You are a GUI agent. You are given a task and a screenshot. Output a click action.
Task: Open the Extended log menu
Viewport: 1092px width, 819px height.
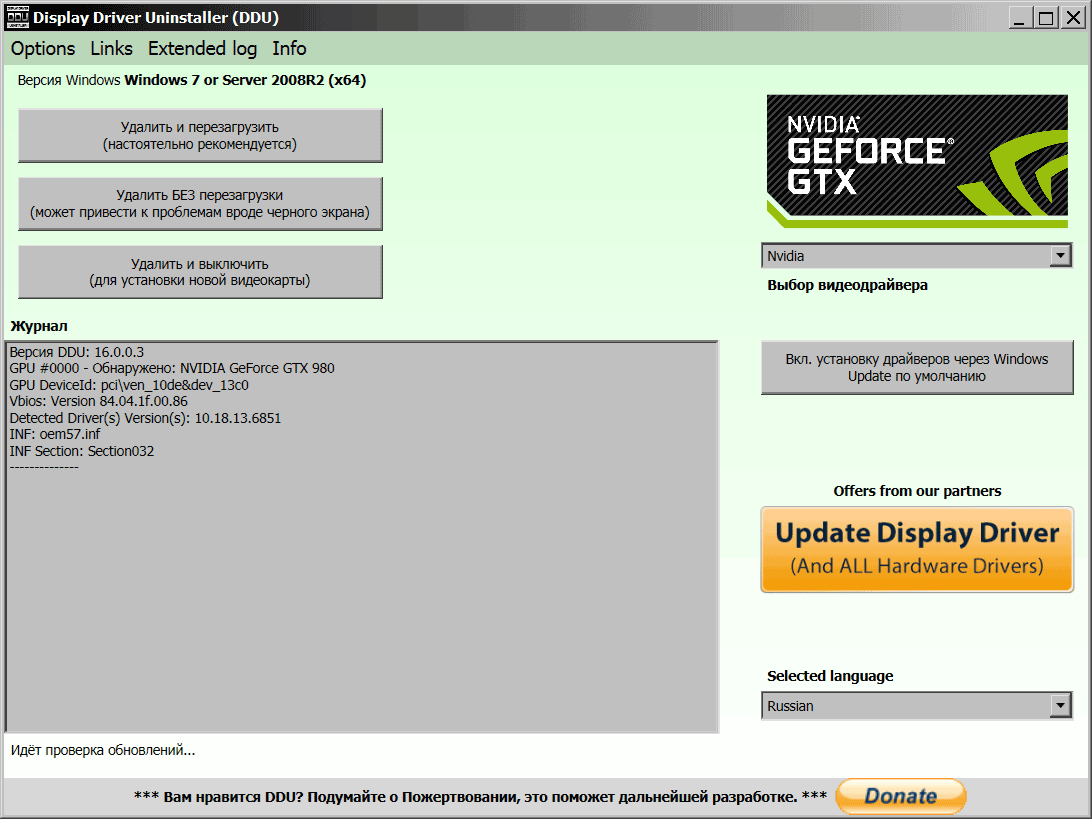click(202, 48)
